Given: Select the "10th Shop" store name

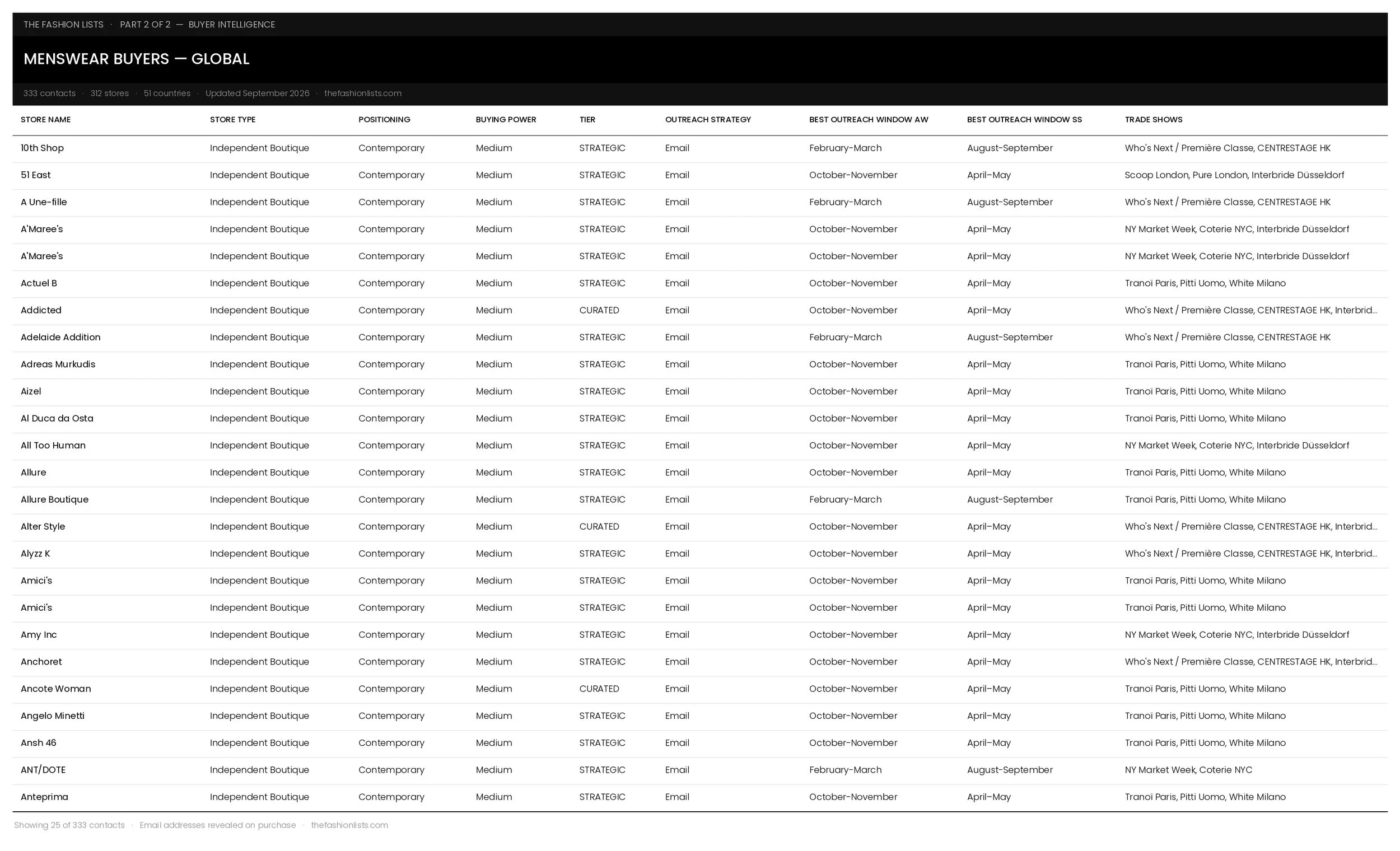Looking at the screenshot, I should (x=42, y=148).
